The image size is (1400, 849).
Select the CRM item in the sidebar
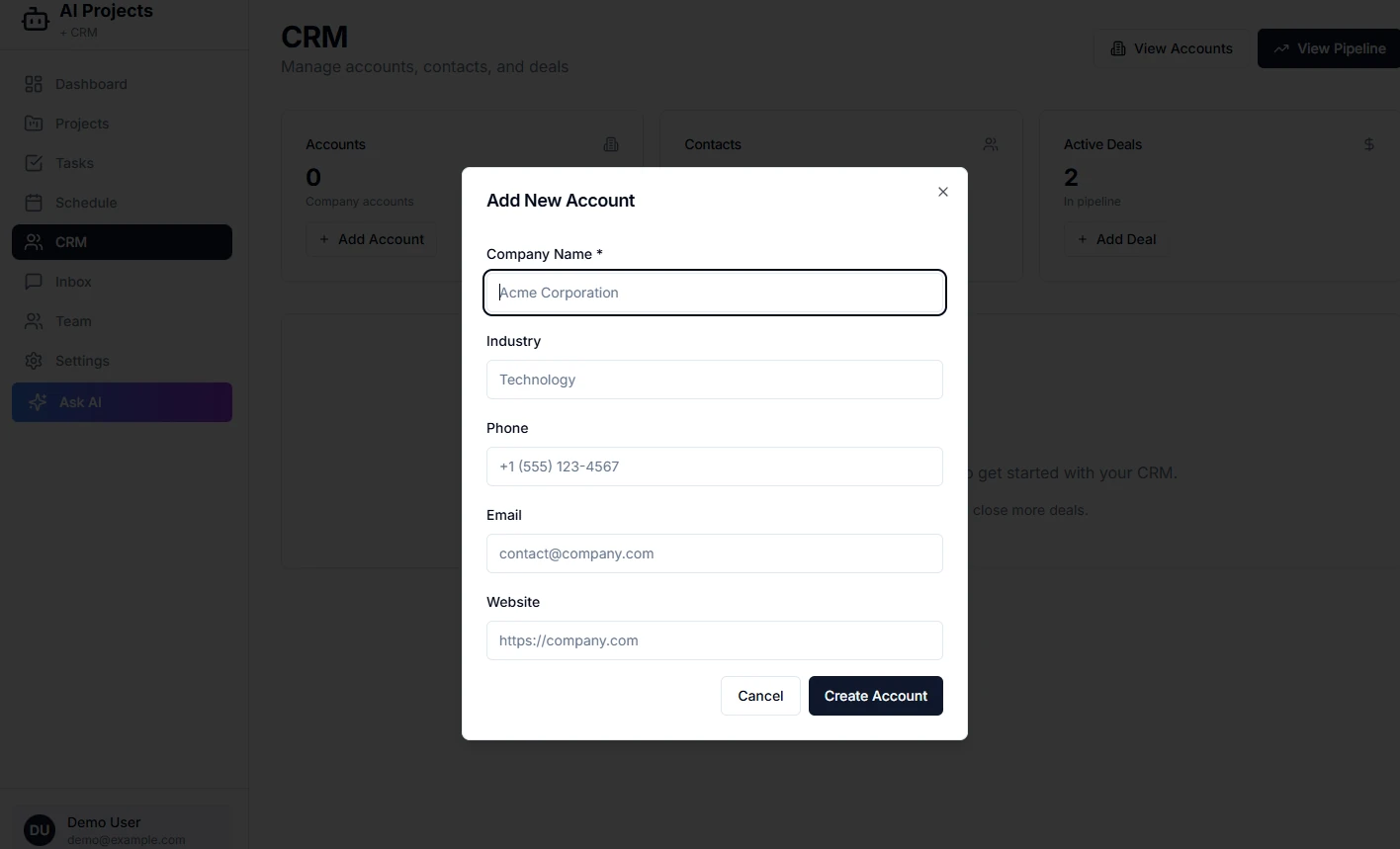pyautogui.click(x=122, y=241)
